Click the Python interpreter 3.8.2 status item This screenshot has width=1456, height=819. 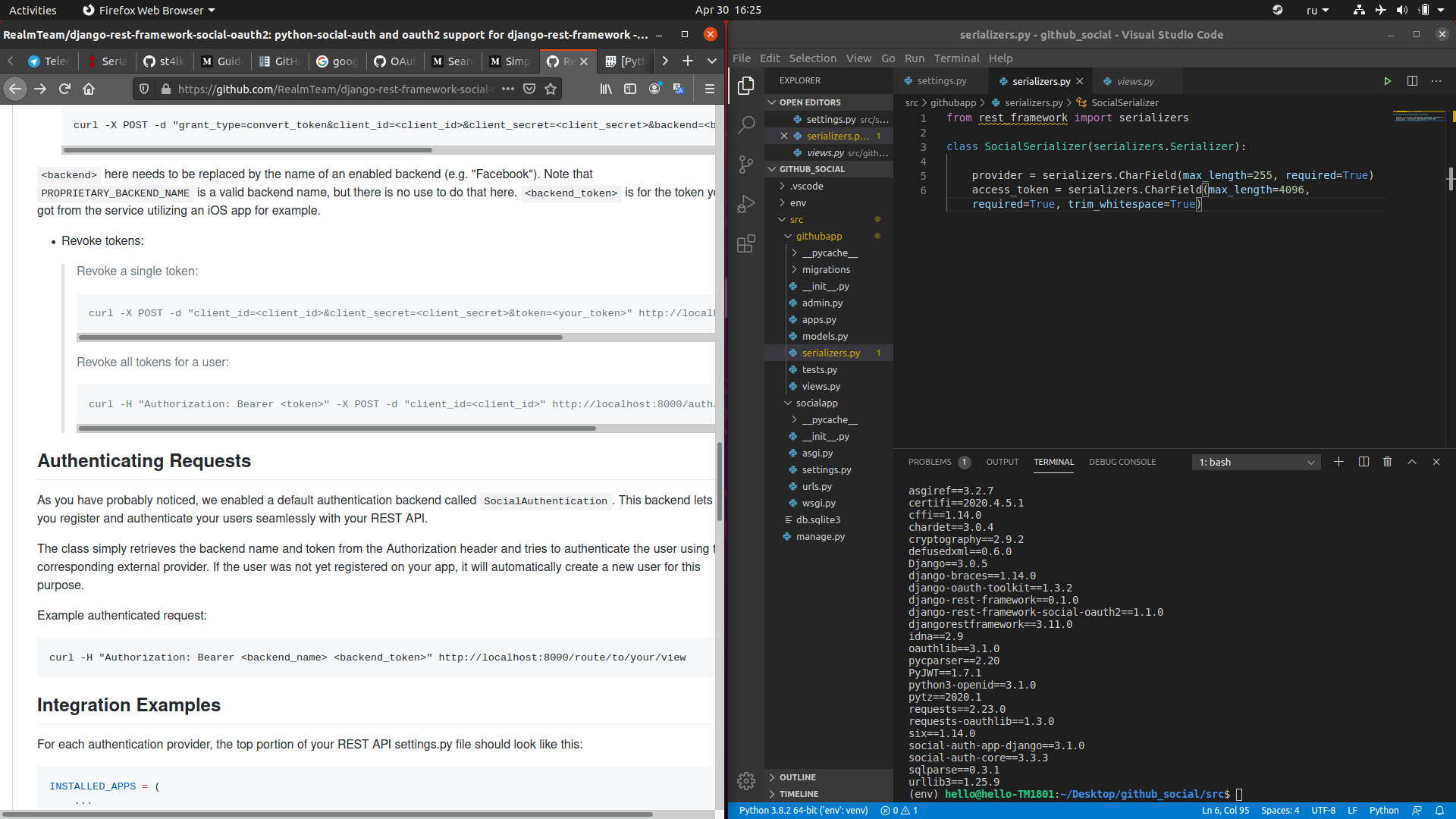(803, 811)
